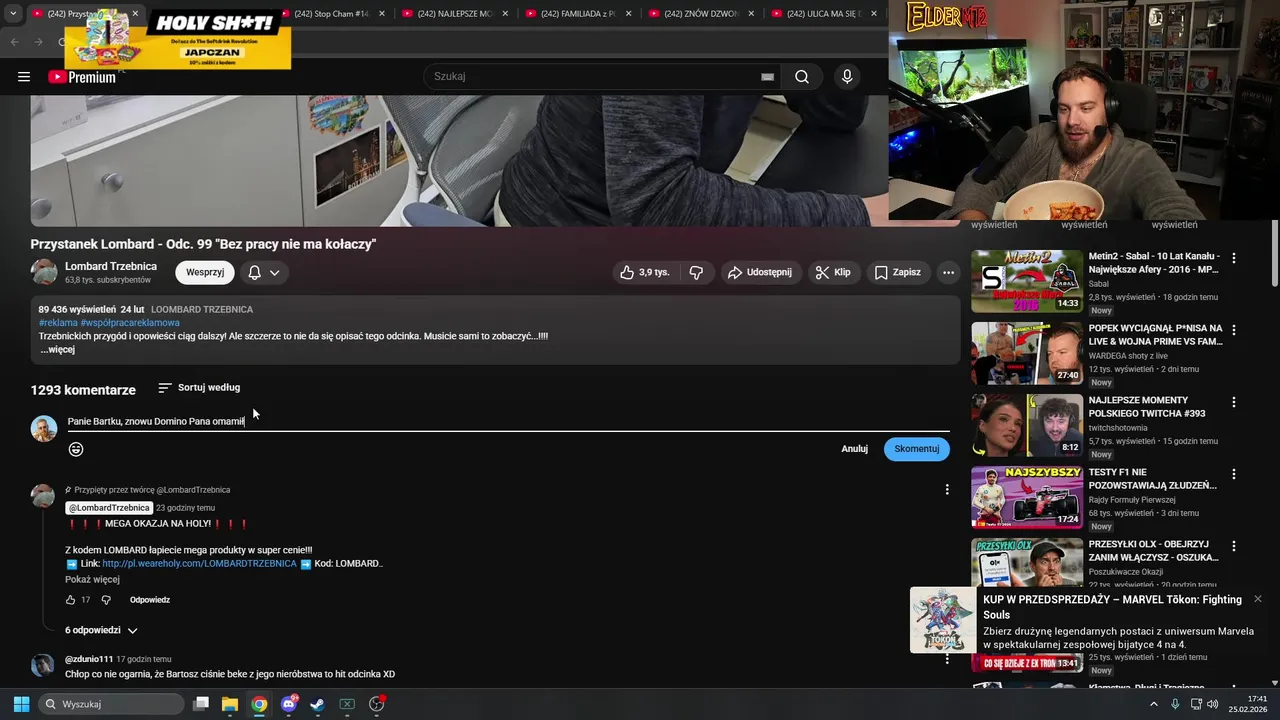Screen dimensions: 1280x720
Task: Click the Udostępnij share button
Action: pyautogui.click(x=760, y=272)
